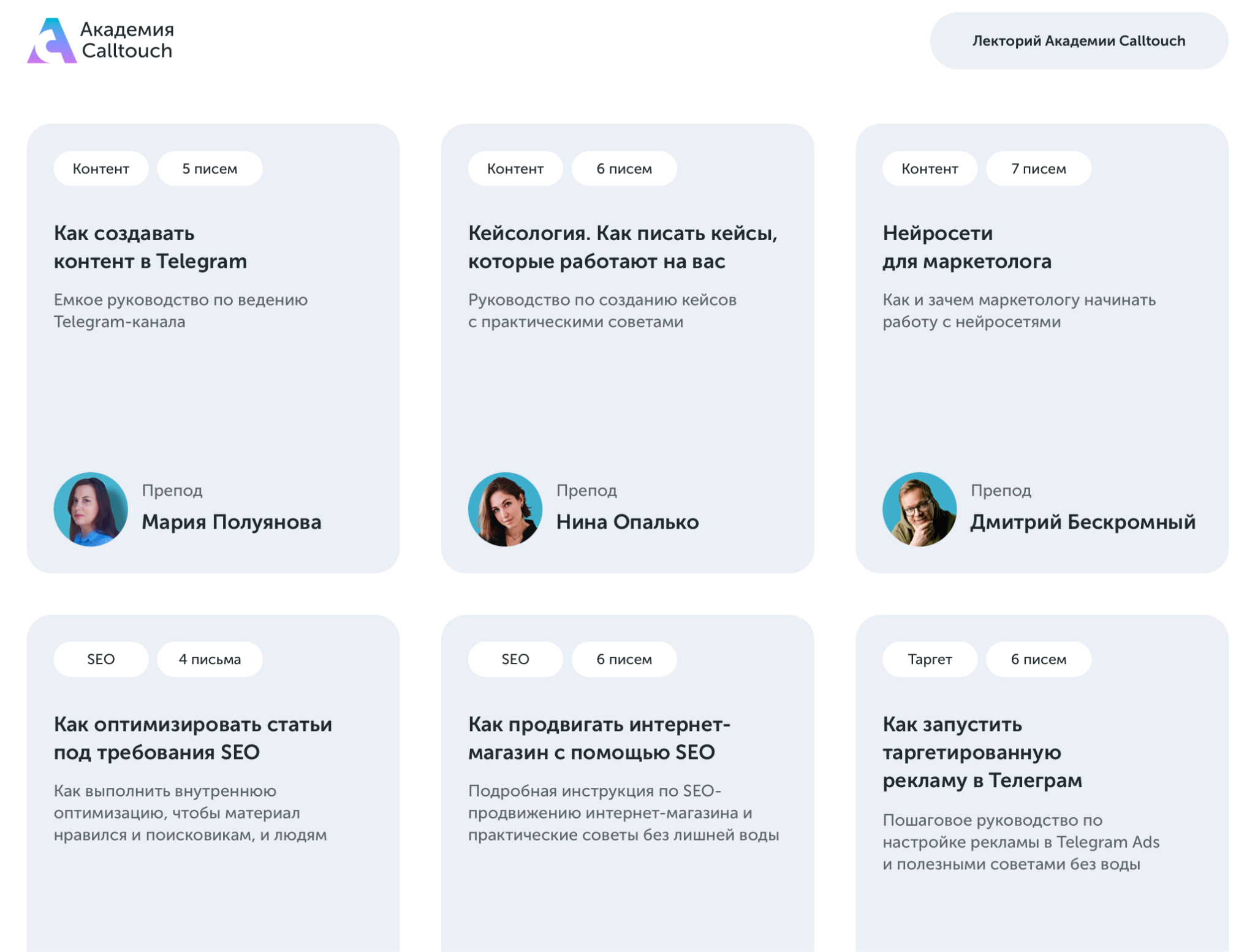Click teacher name Нина Опалько
Screen dimensions: 1255x952
(627, 522)
